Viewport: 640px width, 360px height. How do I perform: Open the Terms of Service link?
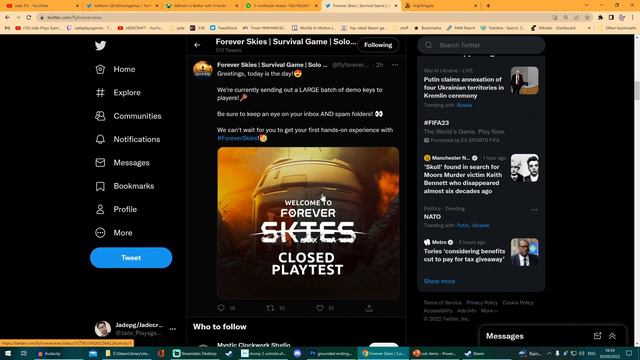tap(442, 302)
